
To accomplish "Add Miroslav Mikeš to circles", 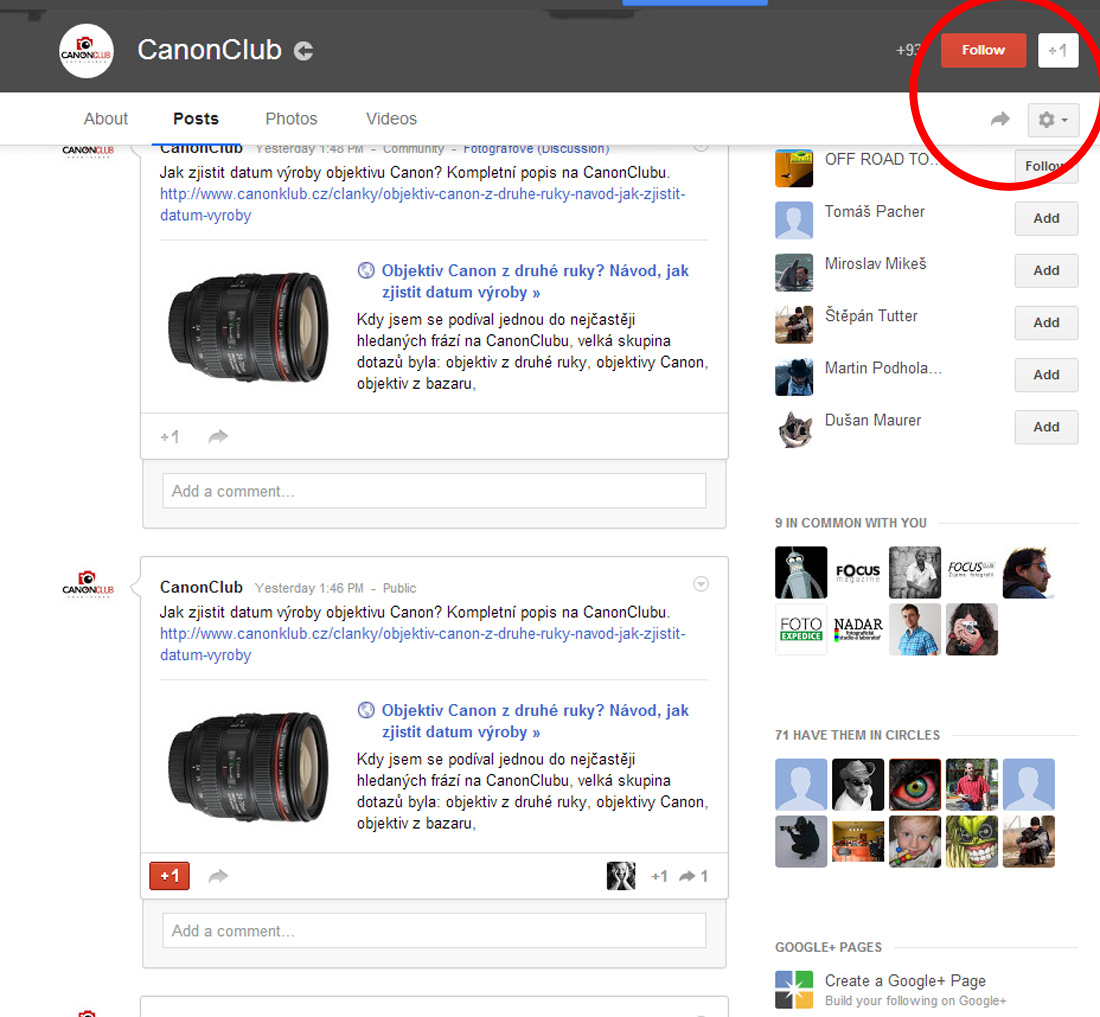I will (x=1046, y=270).
